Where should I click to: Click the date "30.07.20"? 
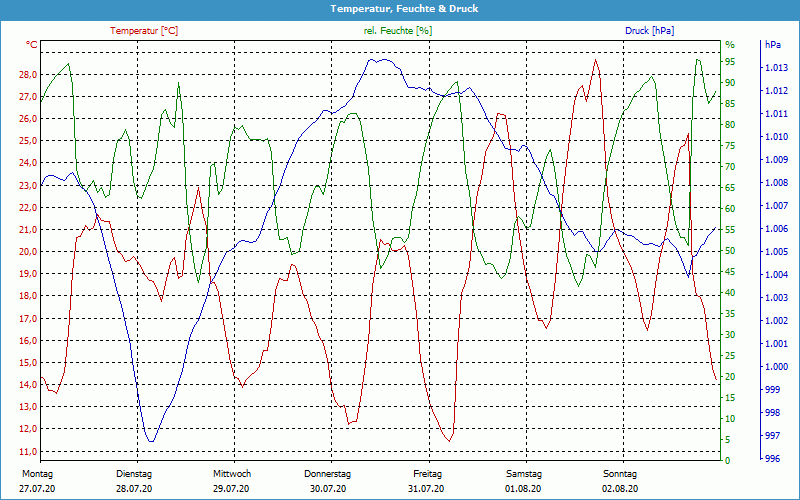tap(328, 489)
